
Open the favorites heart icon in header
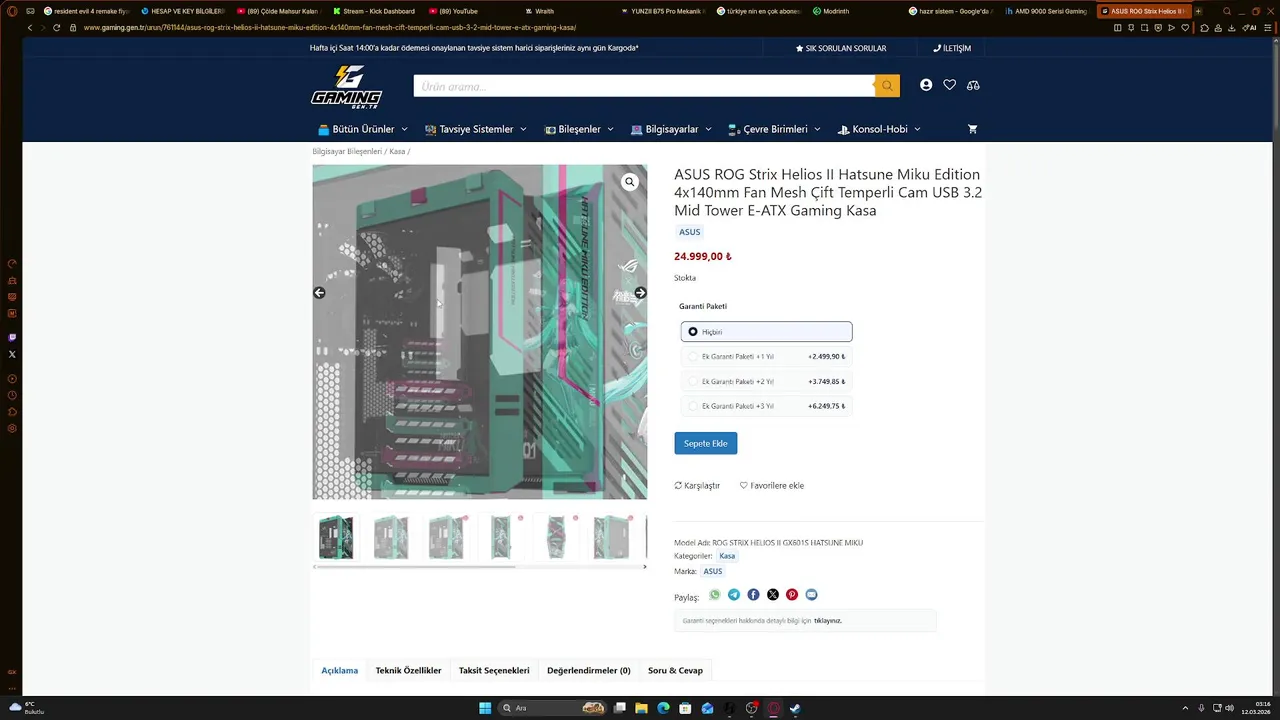[949, 85]
